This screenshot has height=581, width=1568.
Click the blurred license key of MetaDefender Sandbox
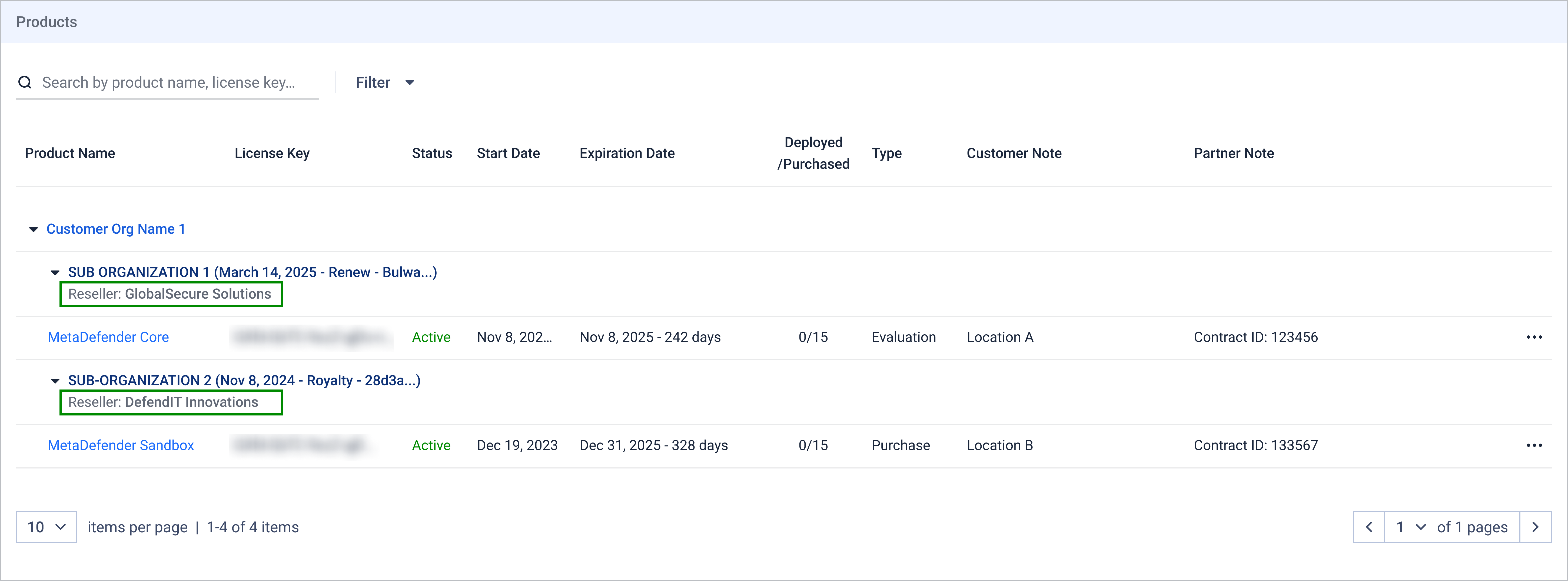click(301, 446)
